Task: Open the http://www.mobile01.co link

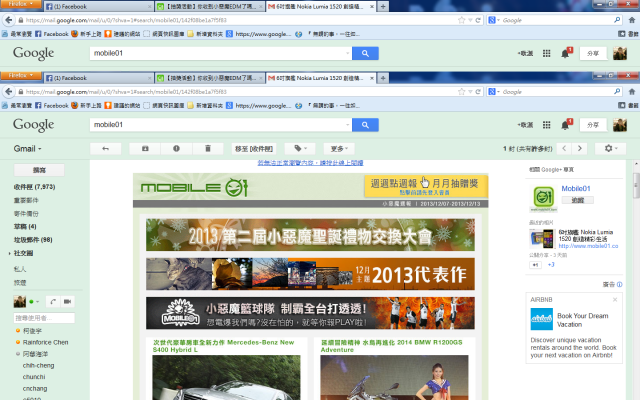Action: click(x=588, y=246)
